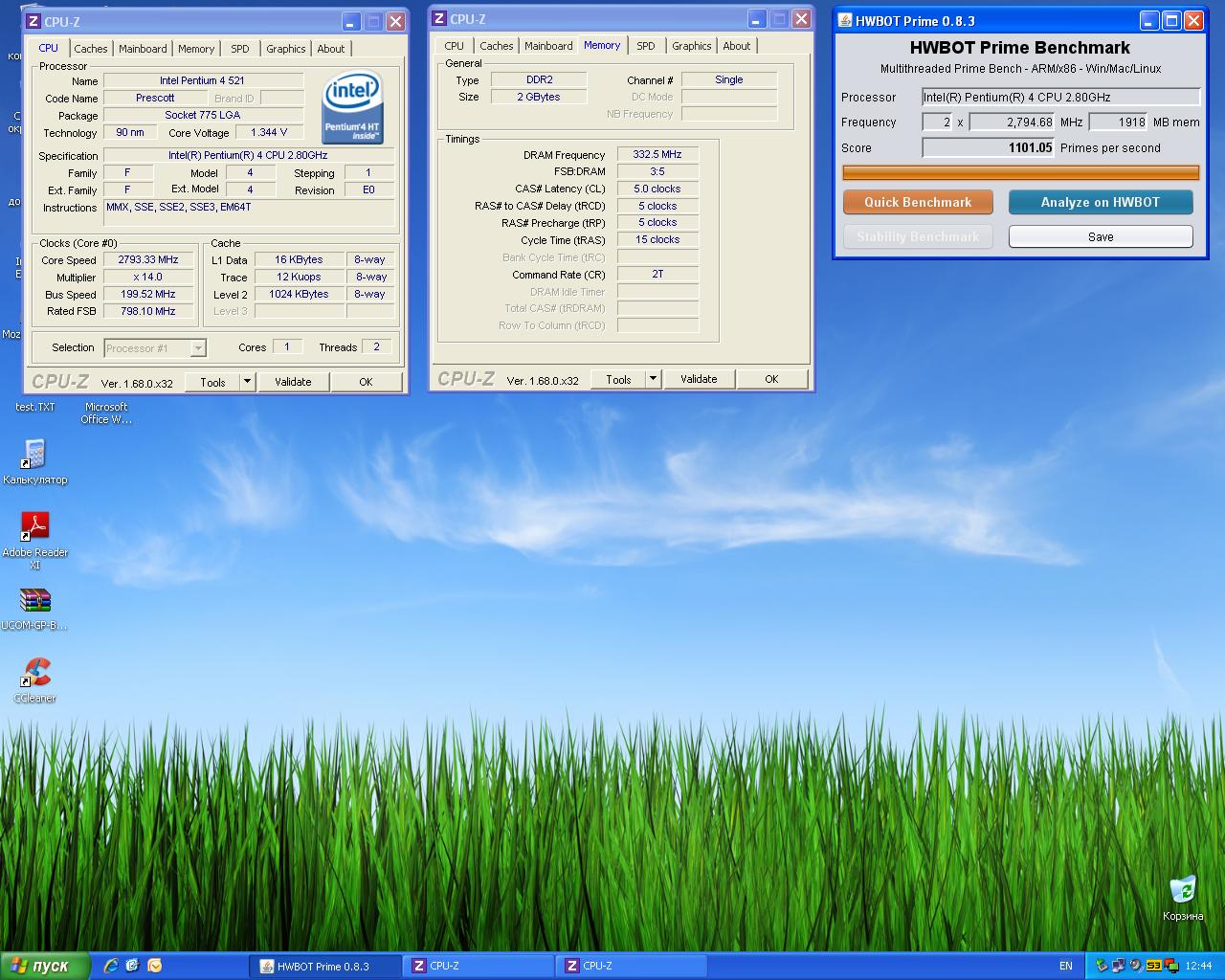Viewport: 1225px width, 980px height.
Task: Click the Code Name value Prescott
Action: [x=155, y=98]
